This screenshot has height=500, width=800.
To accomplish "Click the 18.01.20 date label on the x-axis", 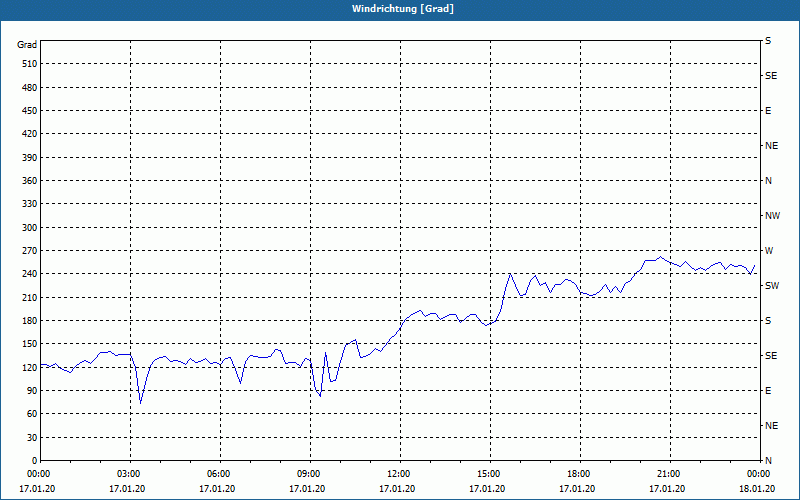I will point(757,489).
